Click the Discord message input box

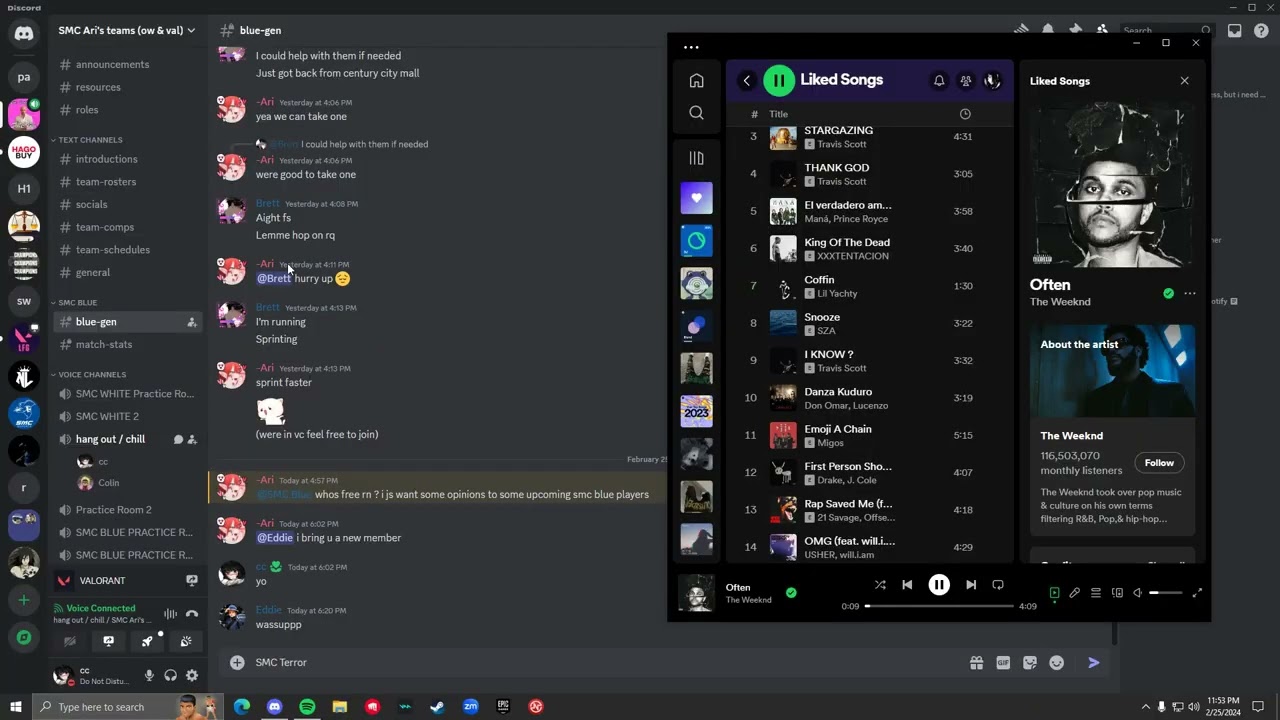600,662
